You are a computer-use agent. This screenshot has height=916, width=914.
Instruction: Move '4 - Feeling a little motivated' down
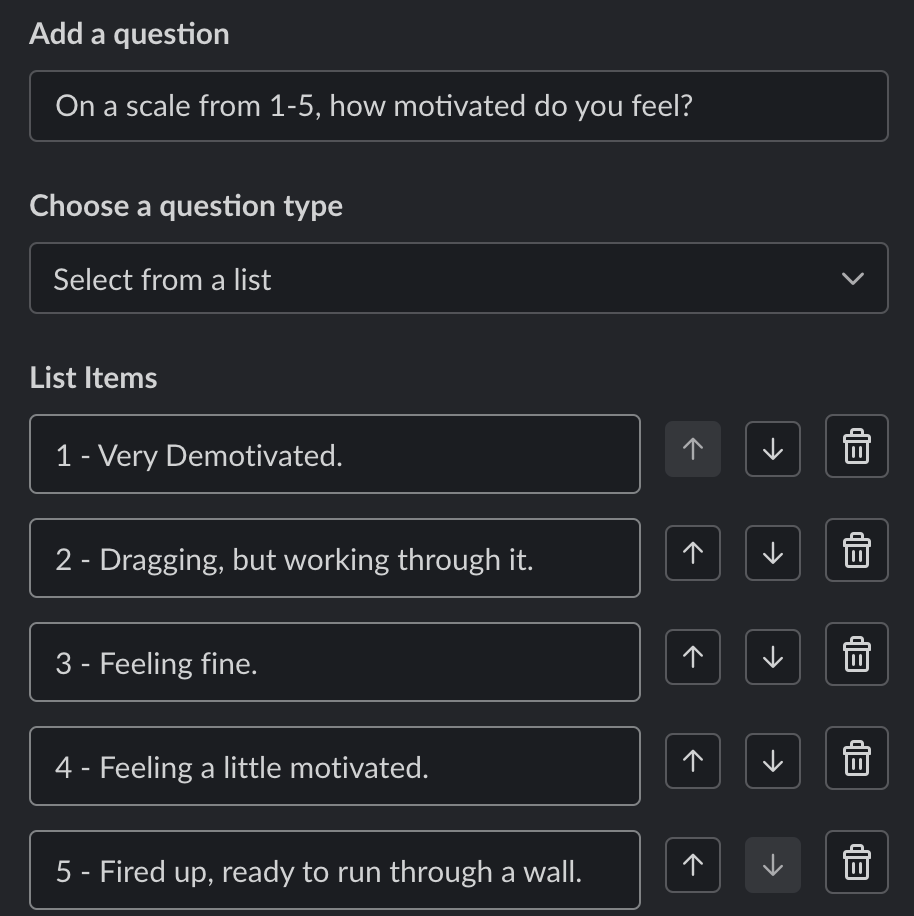point(772,761)
